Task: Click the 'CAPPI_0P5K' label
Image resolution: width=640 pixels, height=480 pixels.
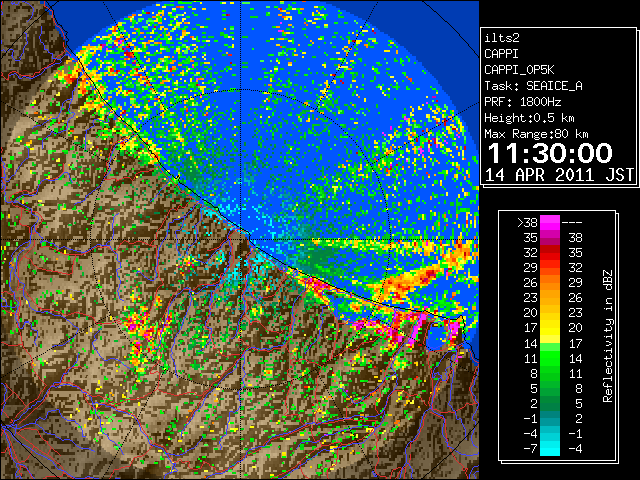Action: point(519,70)
